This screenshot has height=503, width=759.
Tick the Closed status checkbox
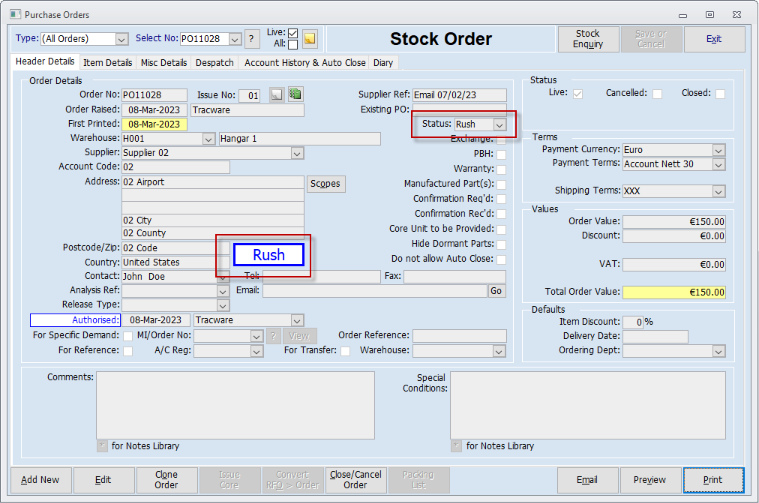[720, 93]
